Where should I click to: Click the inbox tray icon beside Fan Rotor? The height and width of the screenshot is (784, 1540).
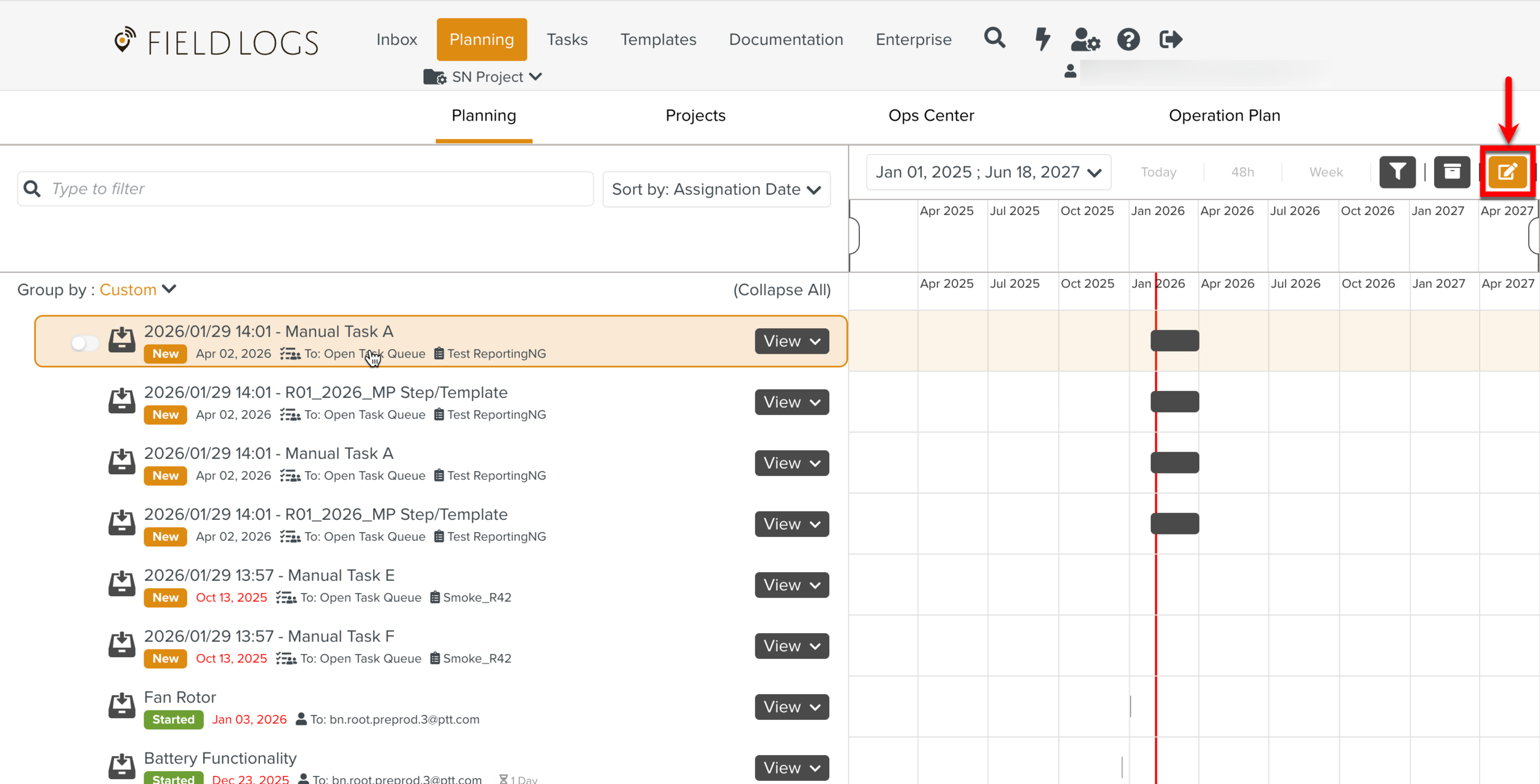121,706
